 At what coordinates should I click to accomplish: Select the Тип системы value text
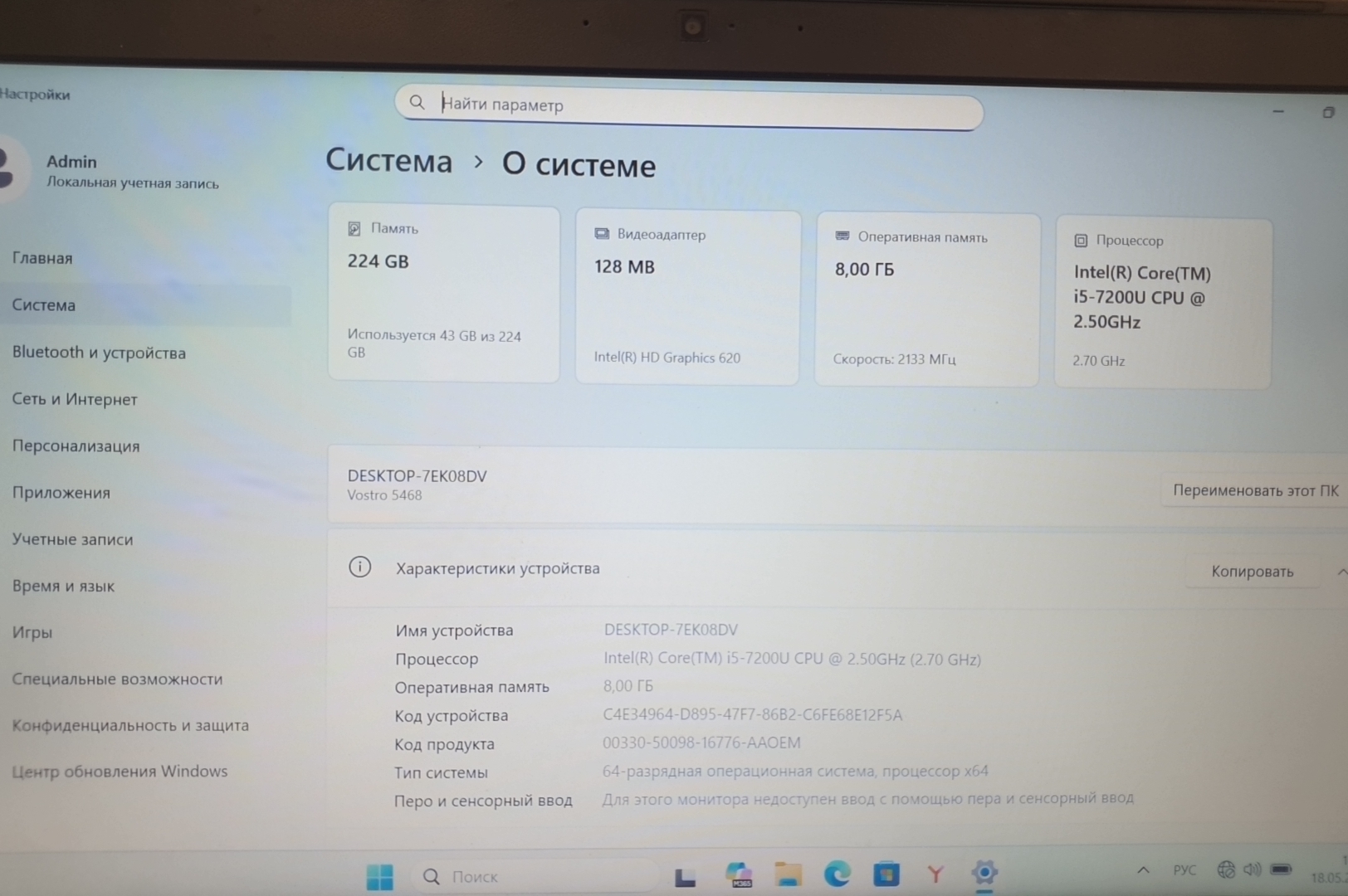795,771
